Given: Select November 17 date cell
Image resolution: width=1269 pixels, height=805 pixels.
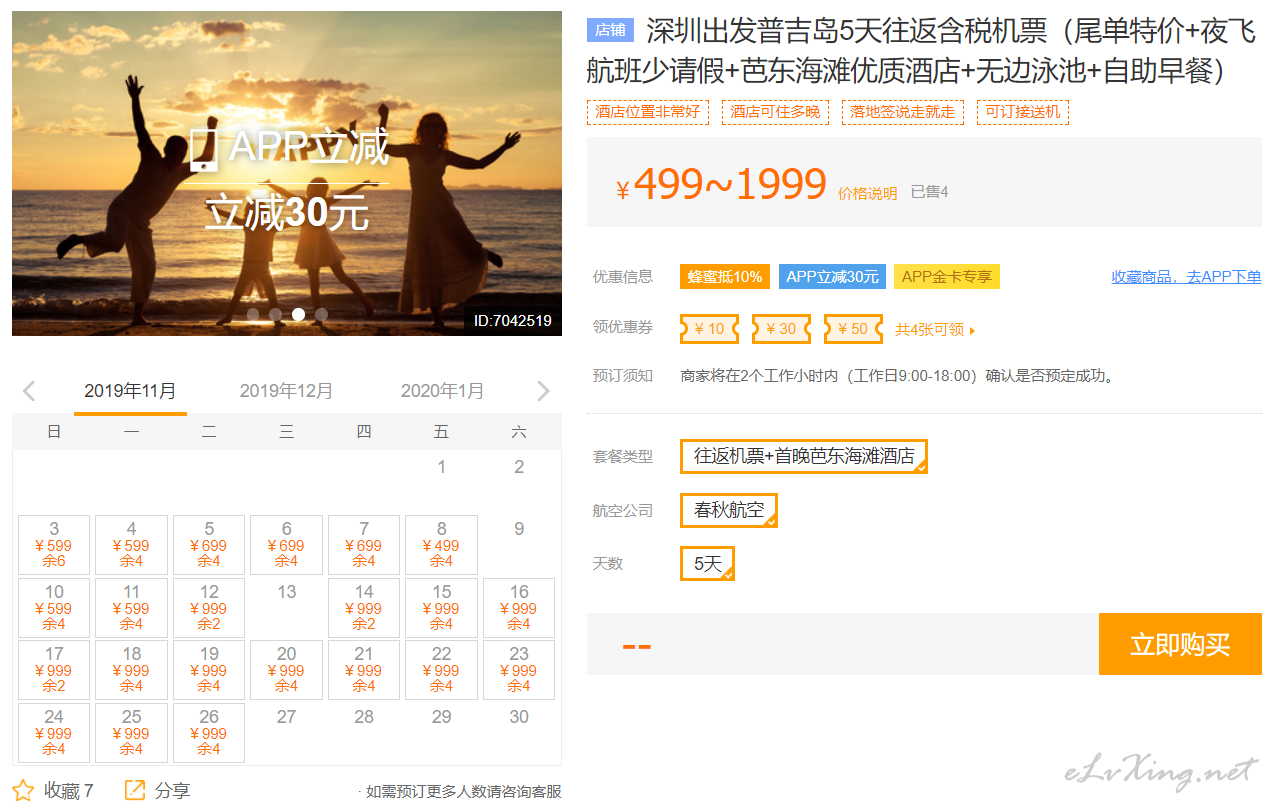Looking at the screenshot, I should [x=54, y=670].
